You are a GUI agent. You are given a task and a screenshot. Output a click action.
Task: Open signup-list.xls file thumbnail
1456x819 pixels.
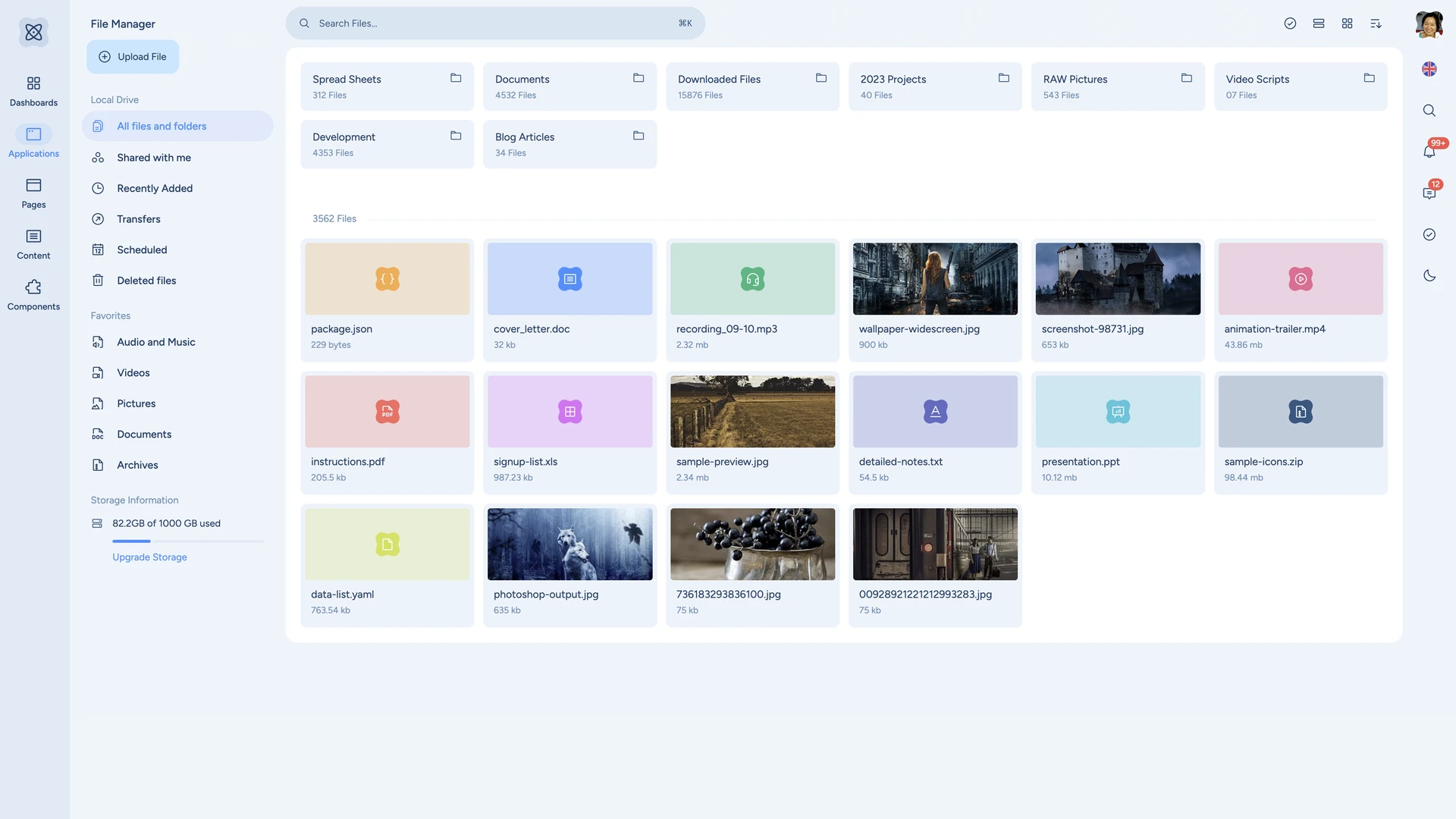570,412
